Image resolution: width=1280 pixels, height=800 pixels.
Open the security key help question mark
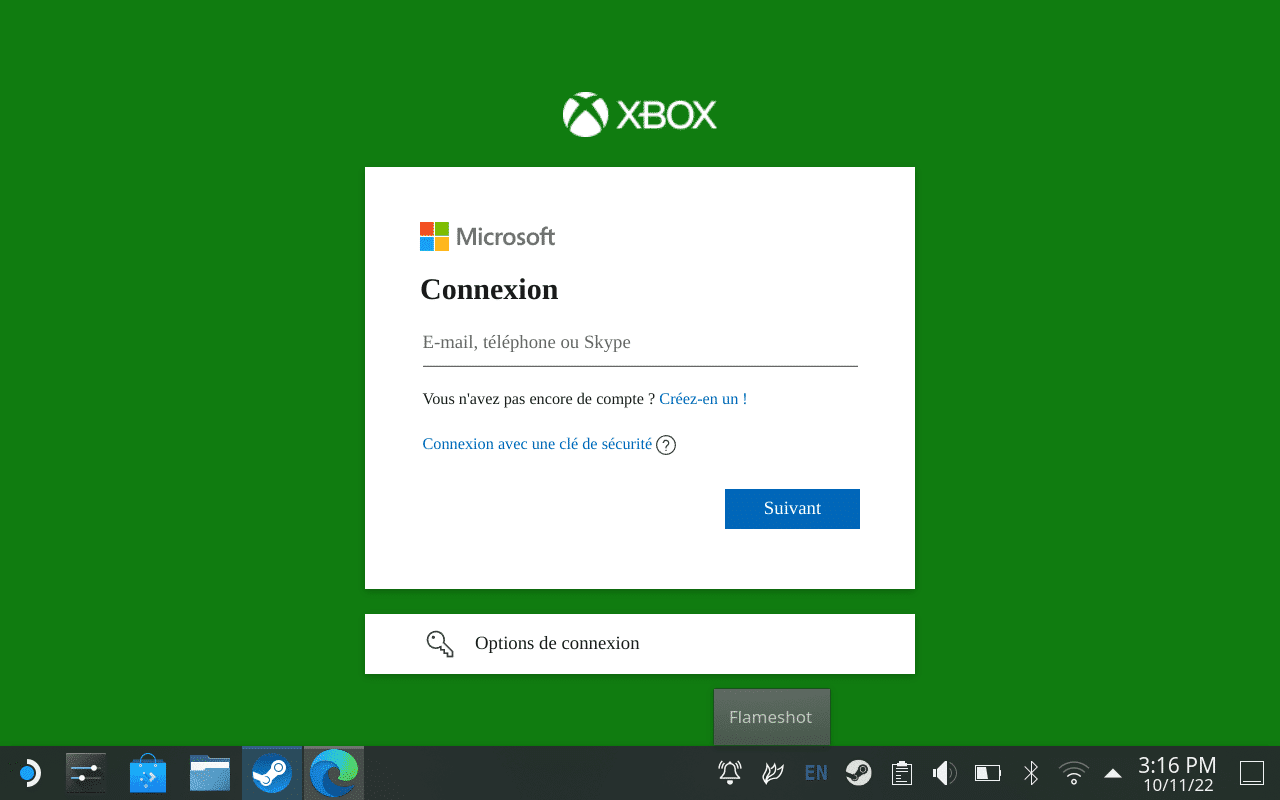[x=666, y=445]
